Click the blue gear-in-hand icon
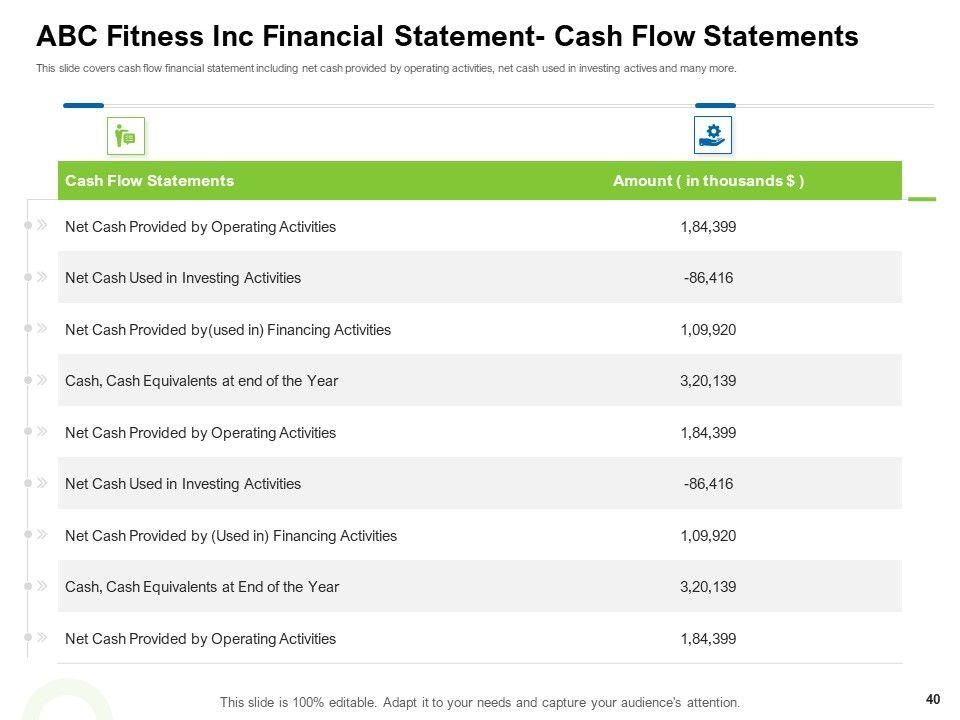960x720 pixels. click(x=713, y=135)
